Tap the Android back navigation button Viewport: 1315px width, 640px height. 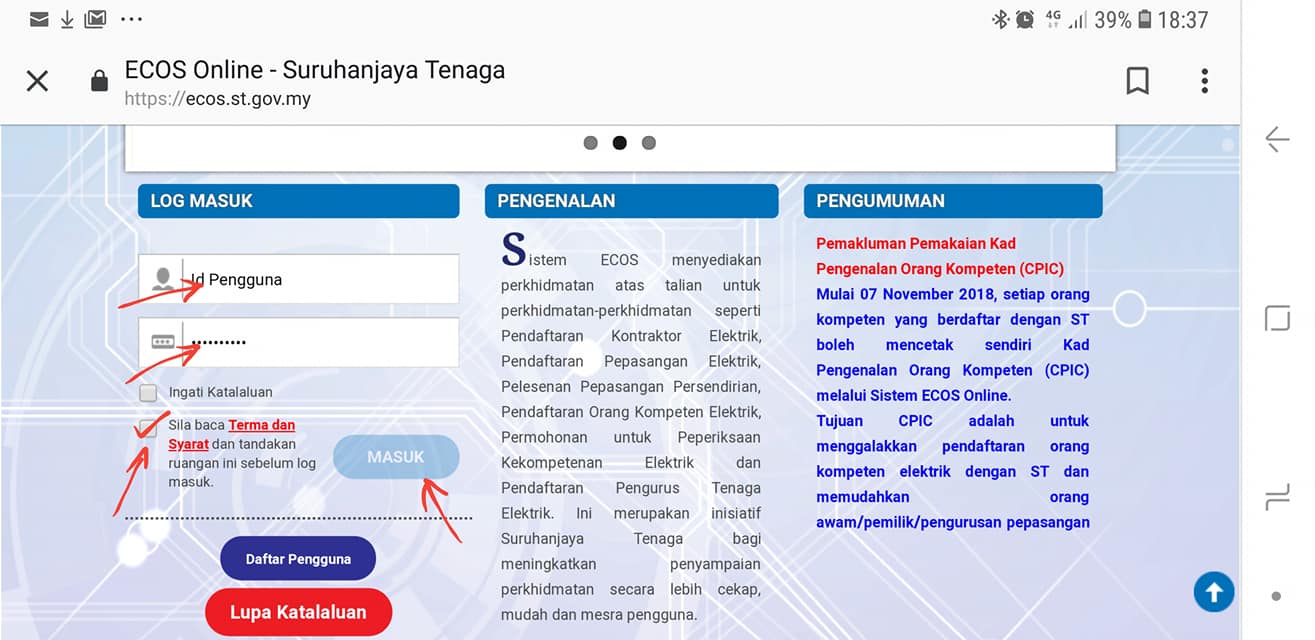[1277, 139]
